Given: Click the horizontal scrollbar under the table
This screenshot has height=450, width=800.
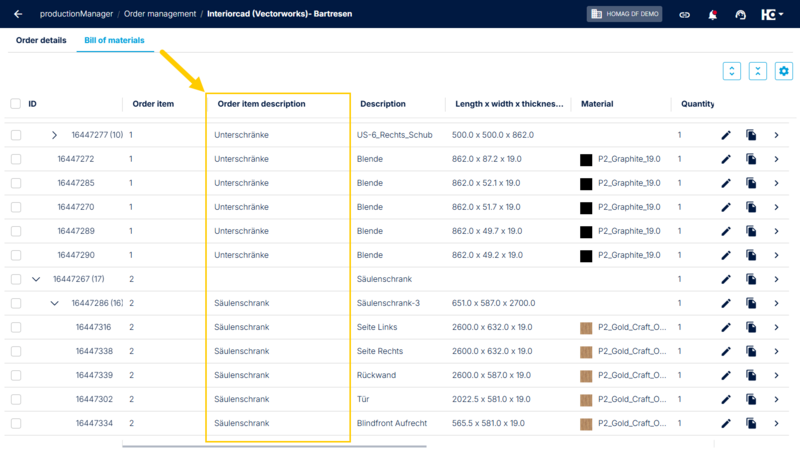Looking at the screenshot, I should point(274,446).
